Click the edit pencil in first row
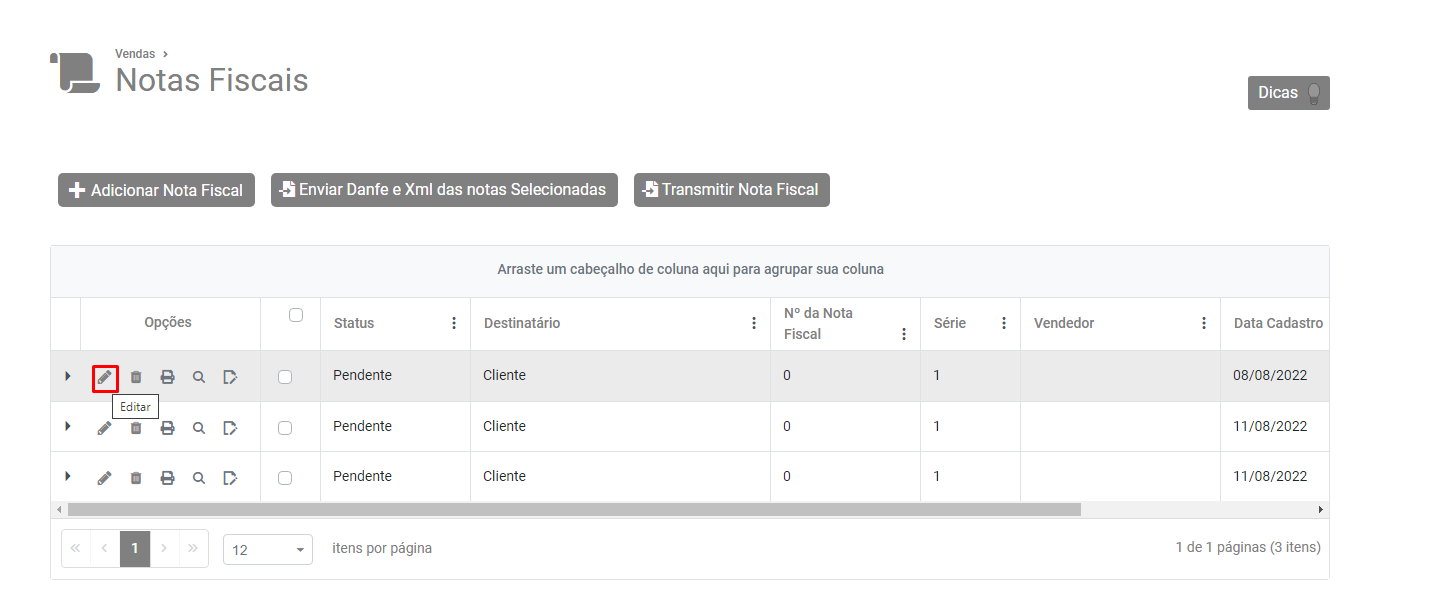1432x594 pixels. coord(104,377)
